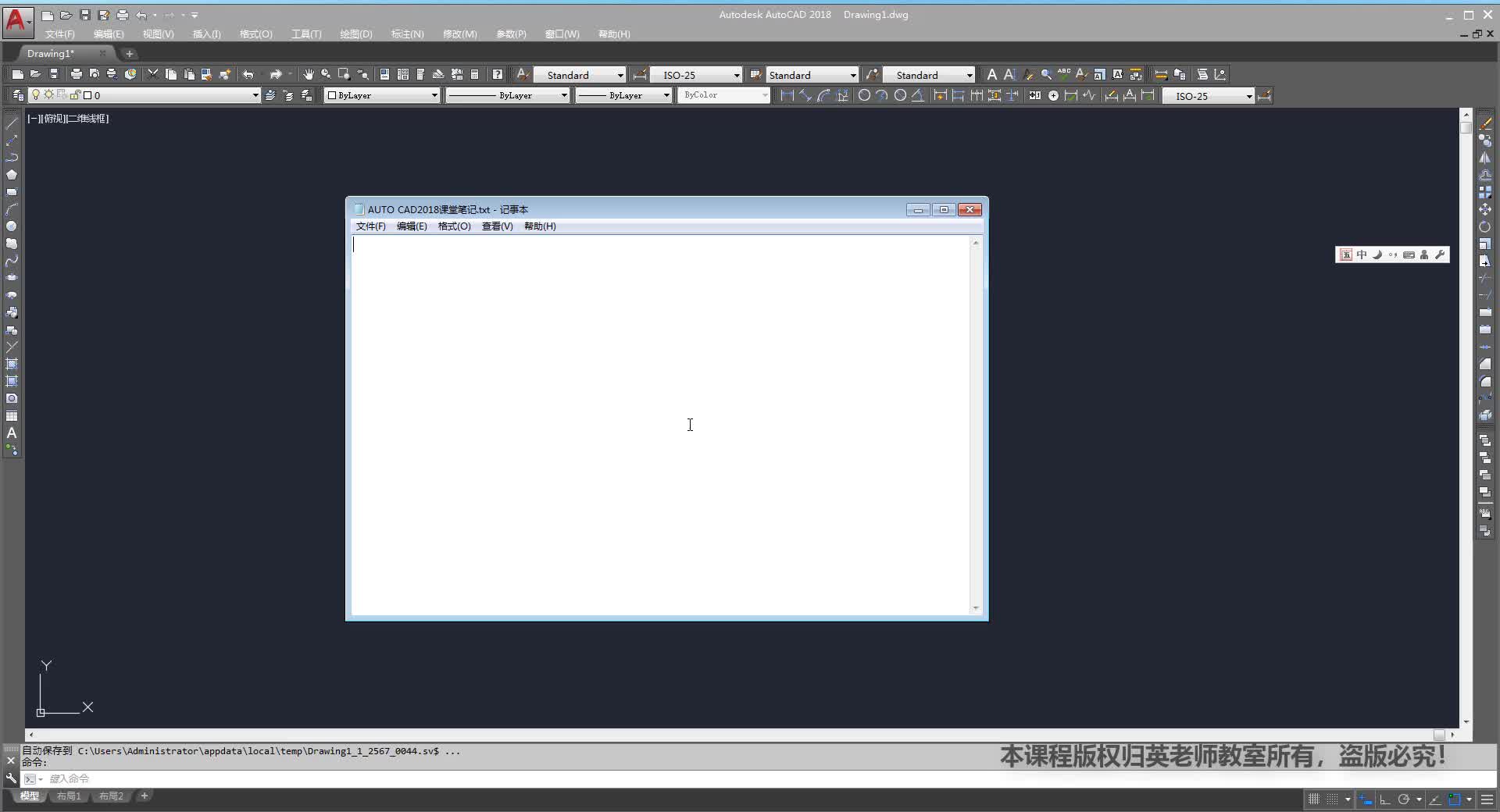Open Notepad 查看(V) menu
The width and height of the screenshot is (1500, 812).
[x=497, y=226]
